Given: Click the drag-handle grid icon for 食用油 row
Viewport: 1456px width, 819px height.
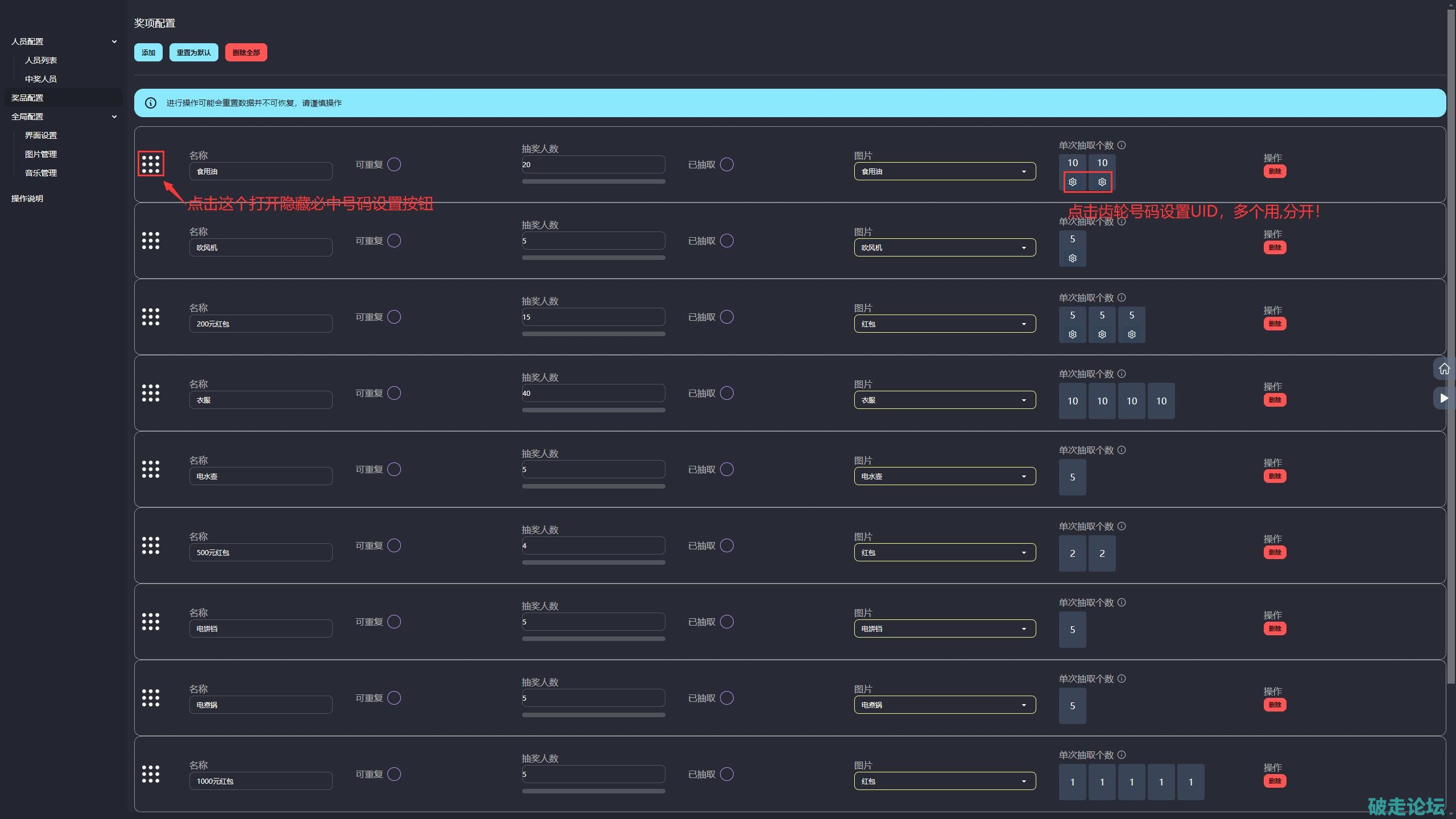Looking at the screenshot, I should [151, 164].
